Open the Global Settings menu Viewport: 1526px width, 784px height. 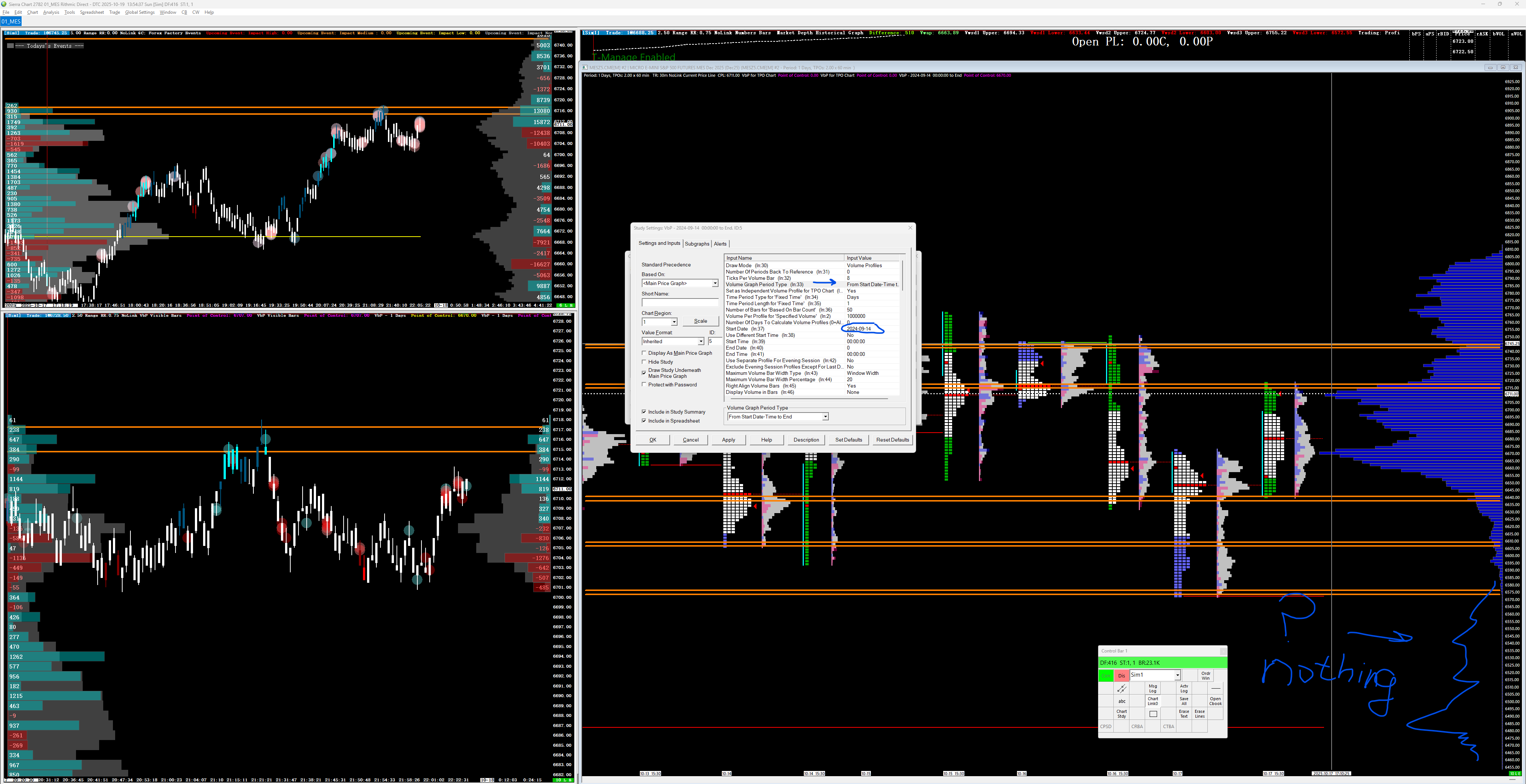tap(140, 12)
